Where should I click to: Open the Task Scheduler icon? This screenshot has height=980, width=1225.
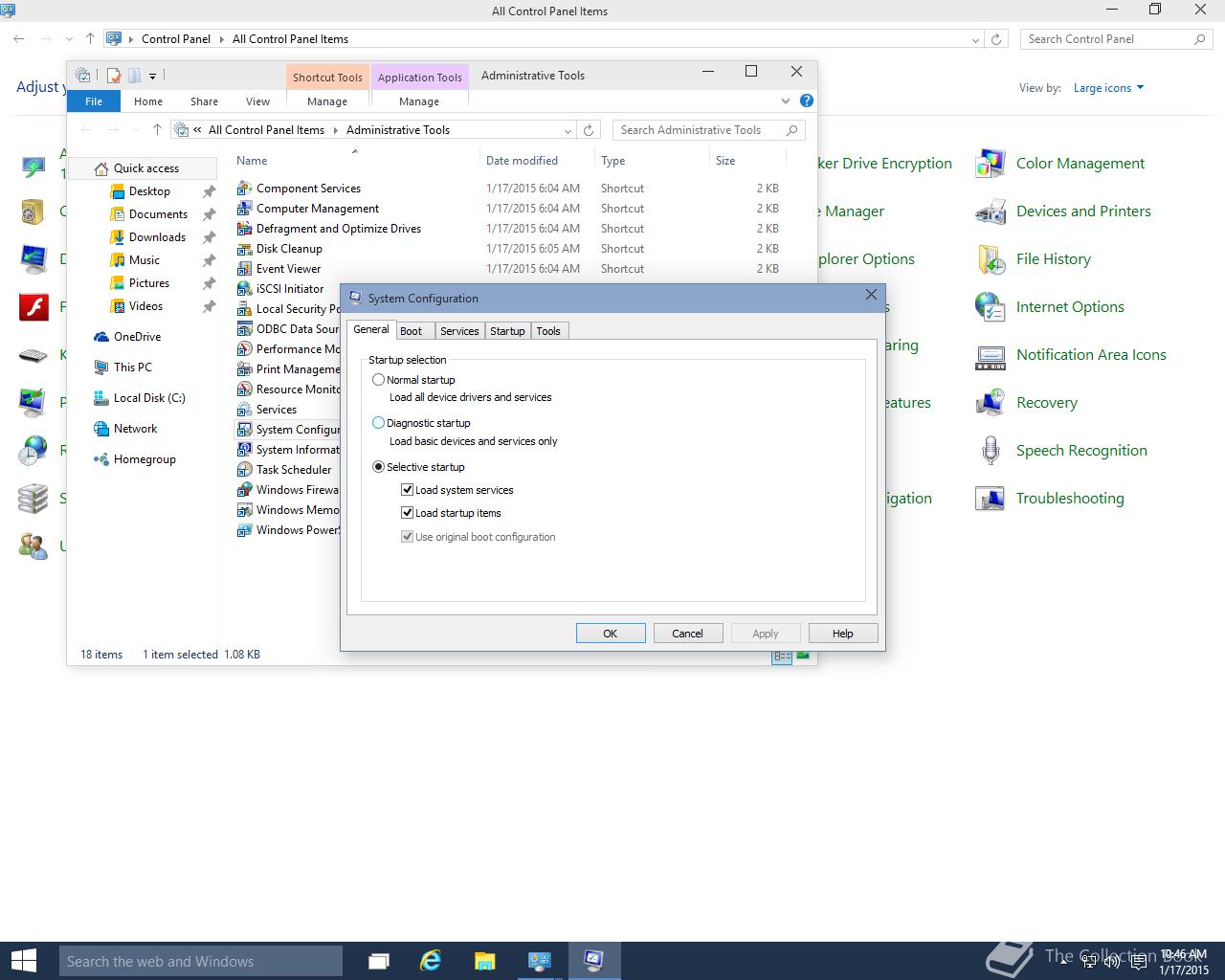coord(244,470)
